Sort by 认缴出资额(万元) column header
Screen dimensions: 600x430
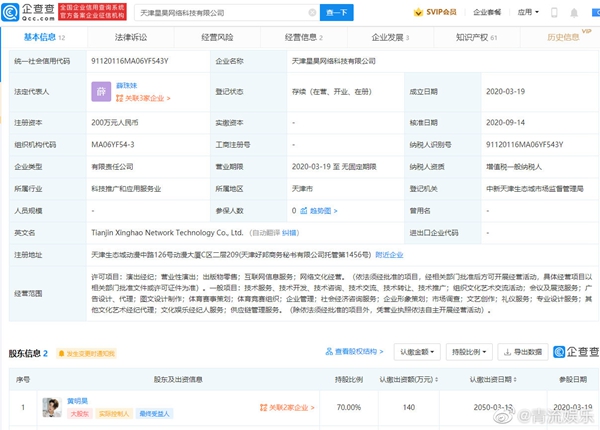pos(409,380)
